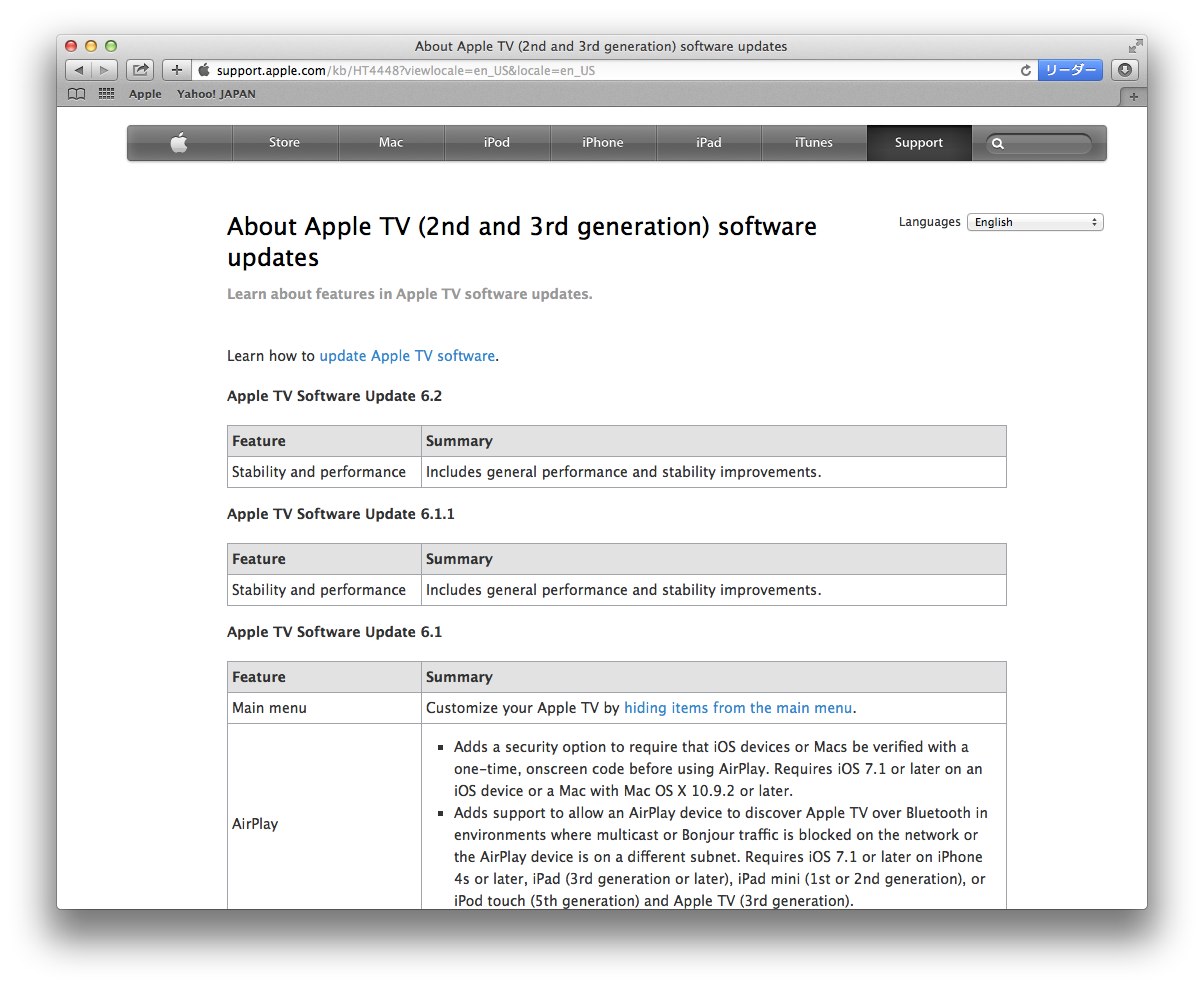Open Yahoo! JAPAN bookmark

pos(216,94)
